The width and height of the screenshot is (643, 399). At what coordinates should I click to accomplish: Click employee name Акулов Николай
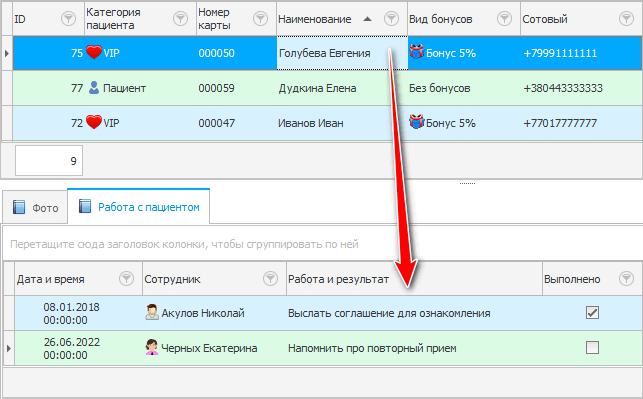click(203, 313)
